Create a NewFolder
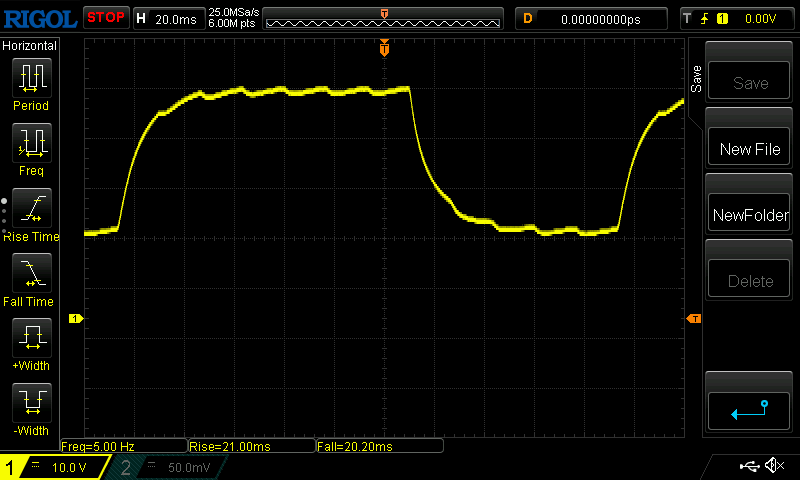The image size is (800, 480). (749, 213)
